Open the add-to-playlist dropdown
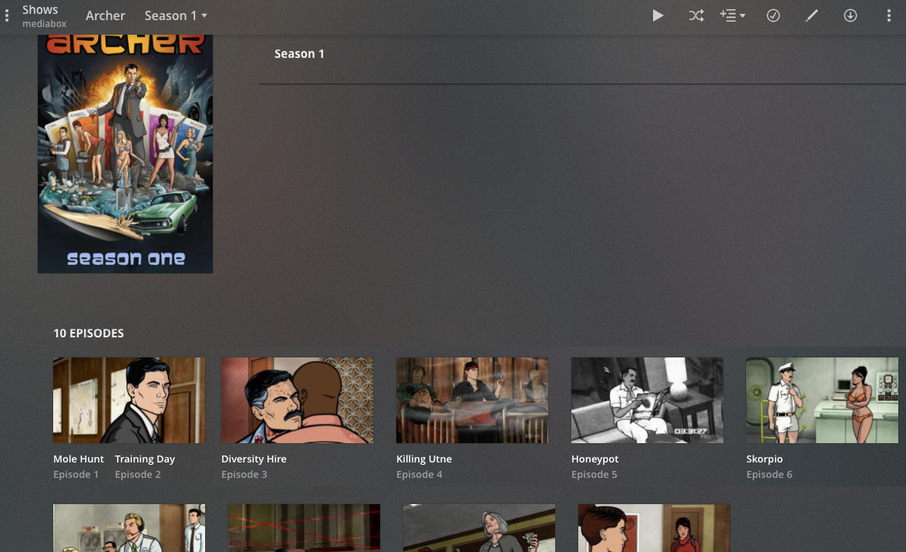The width and height of the screenshot is (906, 552). coord(732,16)
